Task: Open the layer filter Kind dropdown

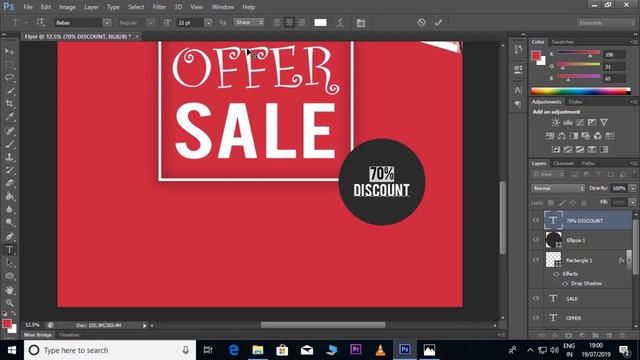Action: tap(548, 174)
